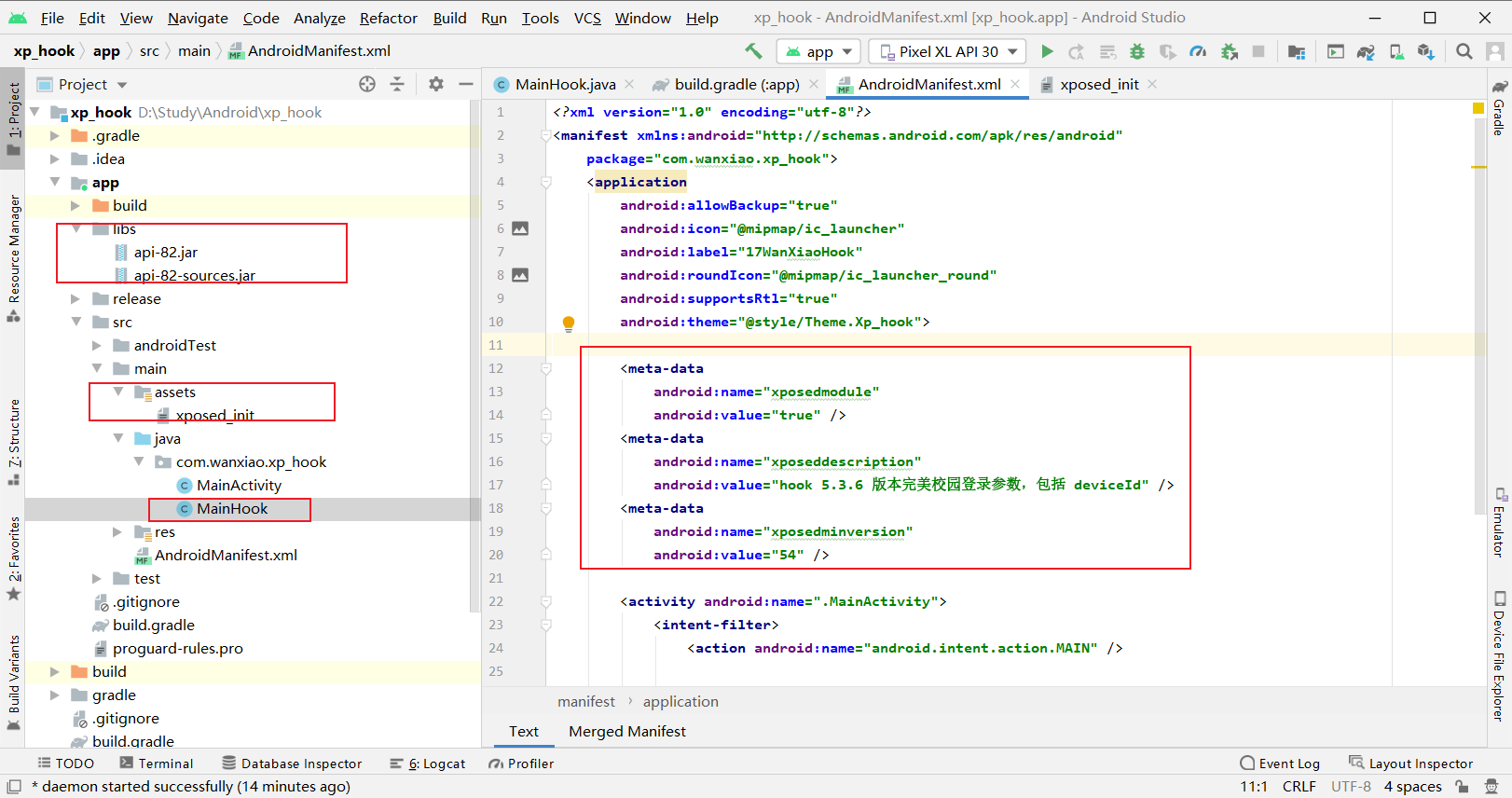Hide the Project panel with minus icon
The width and height of the screenshot is (1512, 798).
point(466,84)
